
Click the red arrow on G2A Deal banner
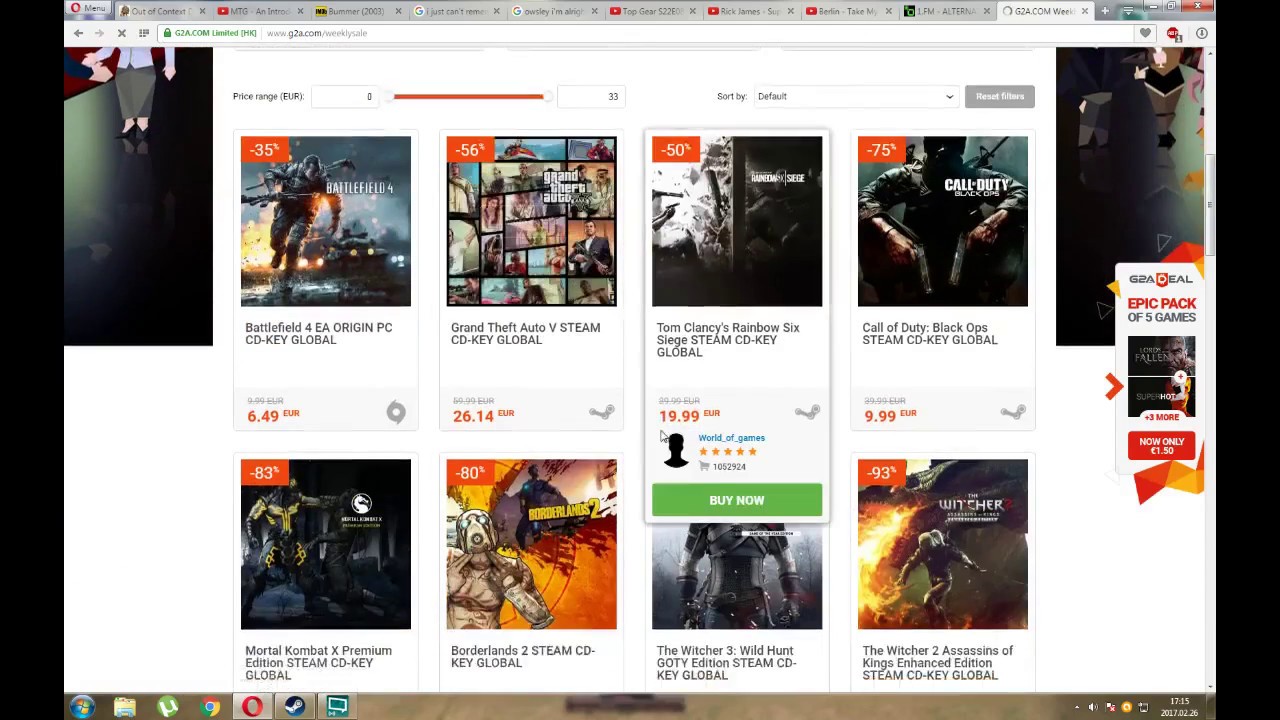click(1114, 387)
